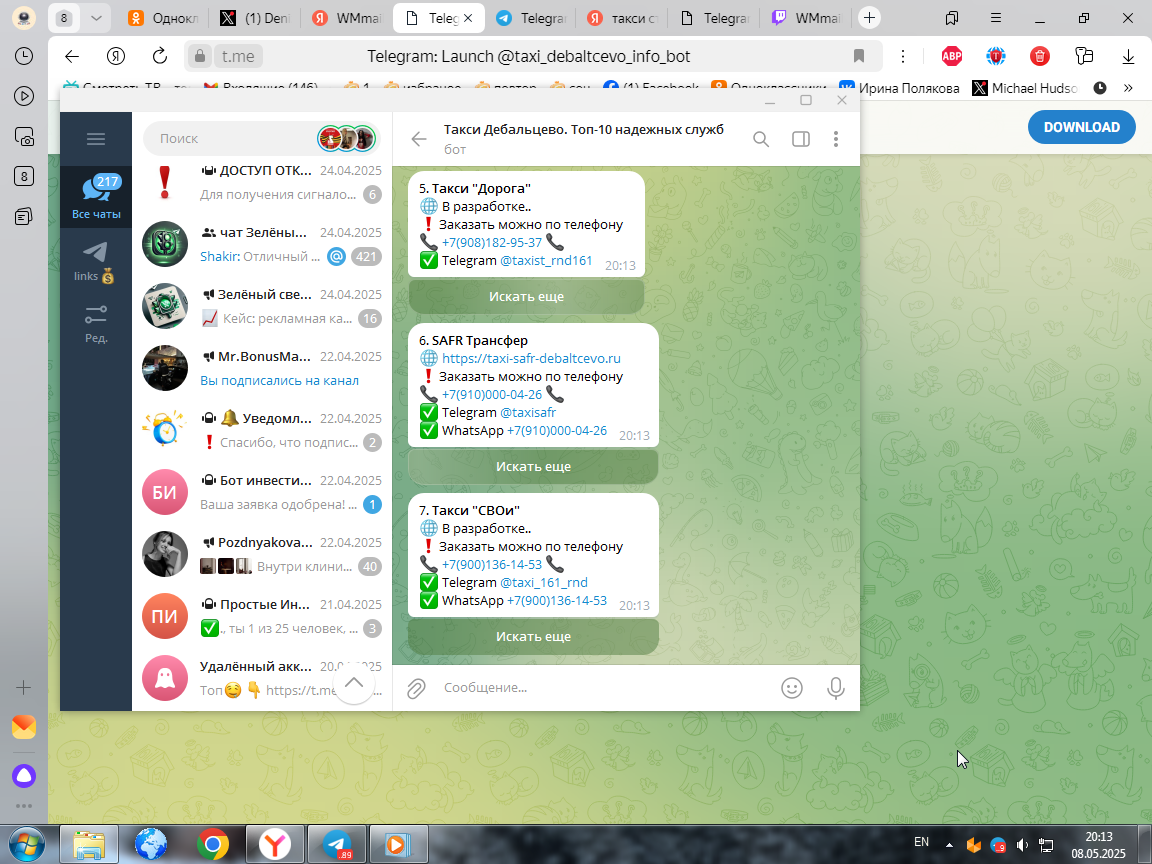
Task: Click the blue DOWNLOAD button
Action: [1081, 127]
